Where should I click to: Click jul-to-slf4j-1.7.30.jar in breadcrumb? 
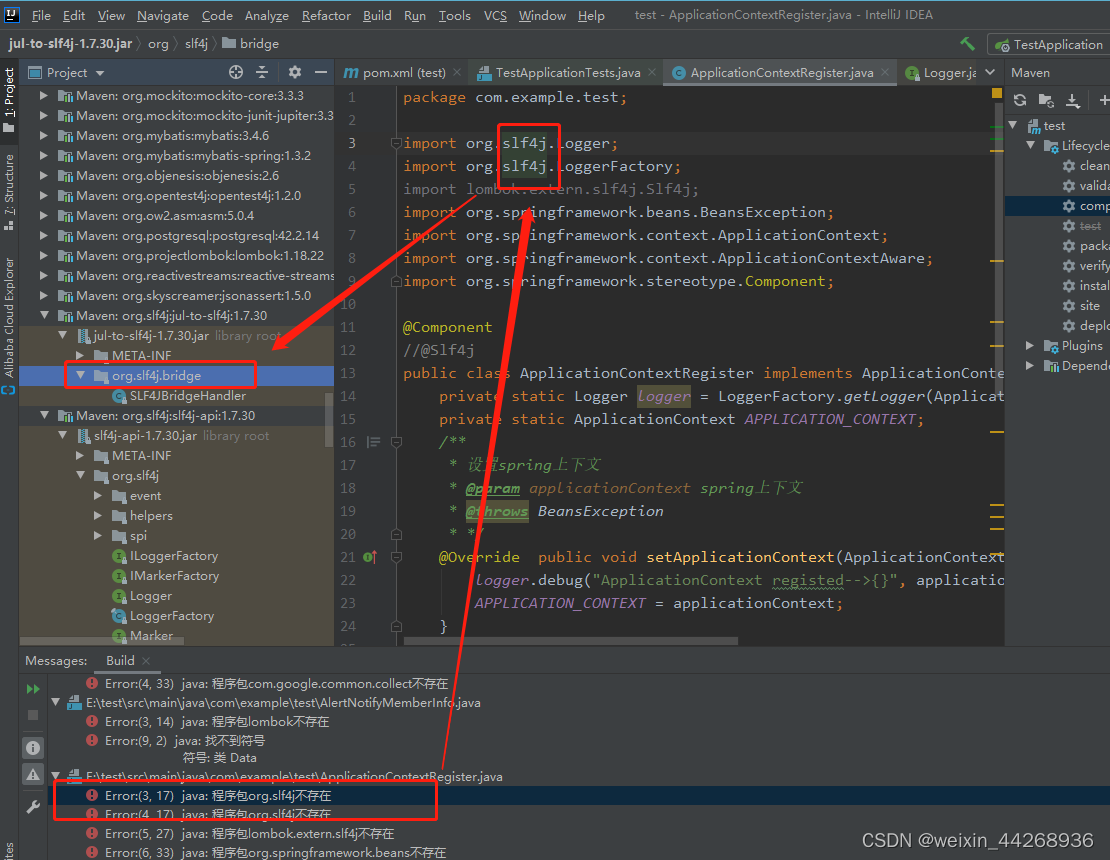coord(70,44)
